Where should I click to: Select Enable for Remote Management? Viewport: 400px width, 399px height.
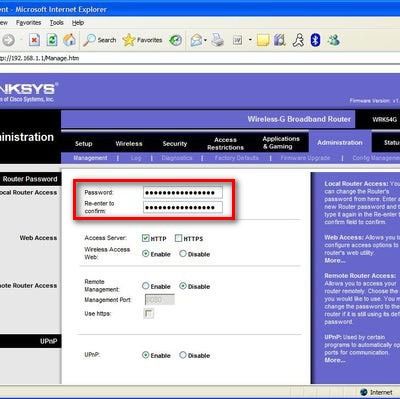click(145, 286)
